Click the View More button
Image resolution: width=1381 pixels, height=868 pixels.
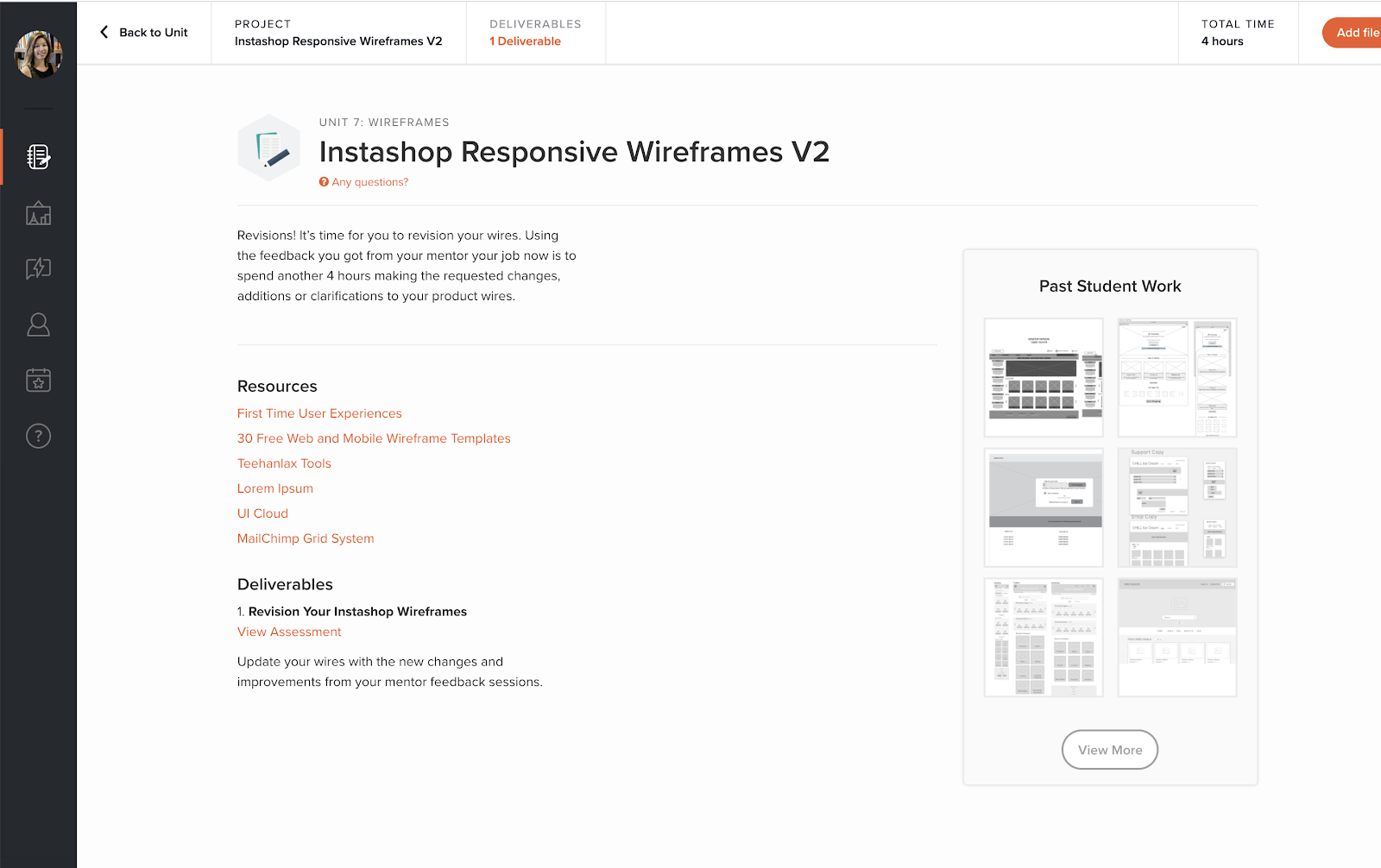coord(1110,750)
